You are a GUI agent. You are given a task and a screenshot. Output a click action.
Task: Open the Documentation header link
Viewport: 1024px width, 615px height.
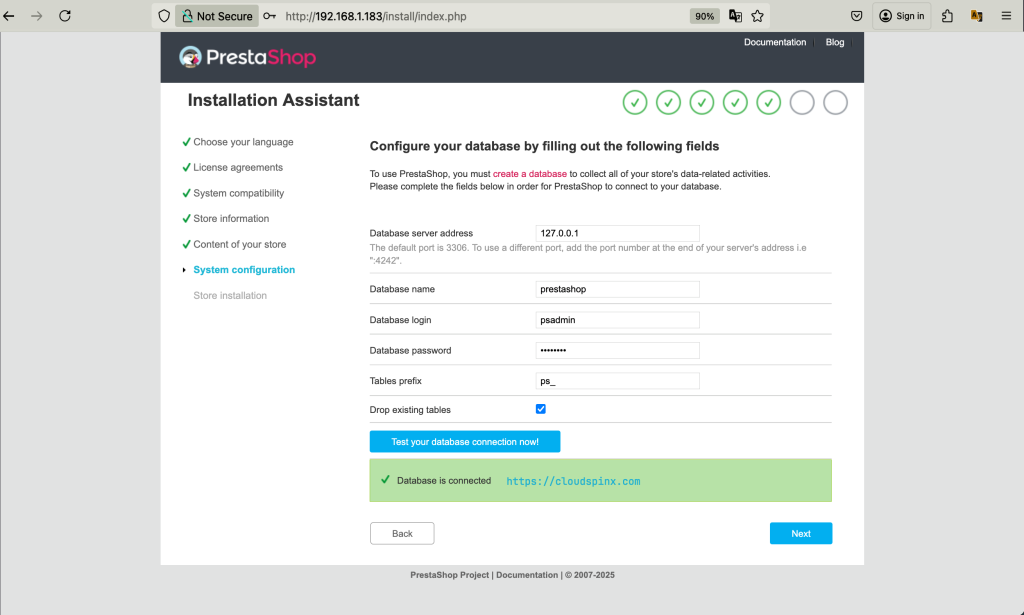[775, 42]
